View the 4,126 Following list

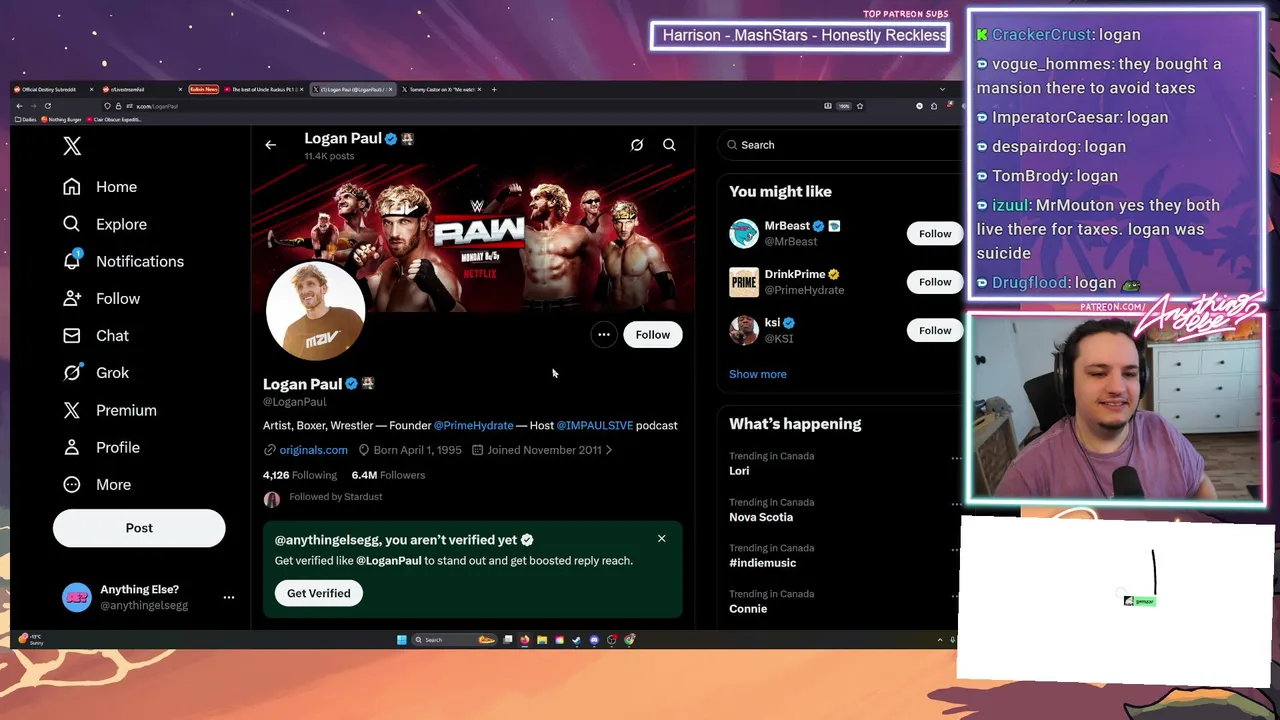(x=300, y=475)
